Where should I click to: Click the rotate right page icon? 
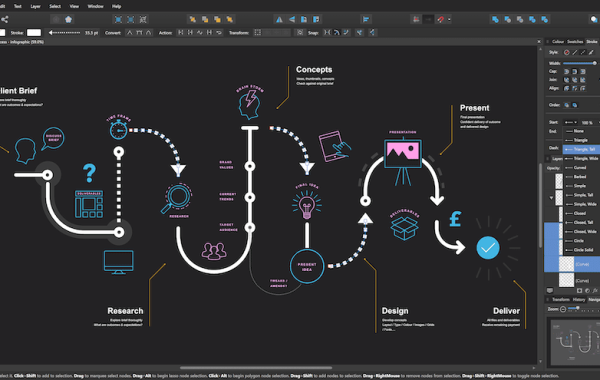pos(316,19)
